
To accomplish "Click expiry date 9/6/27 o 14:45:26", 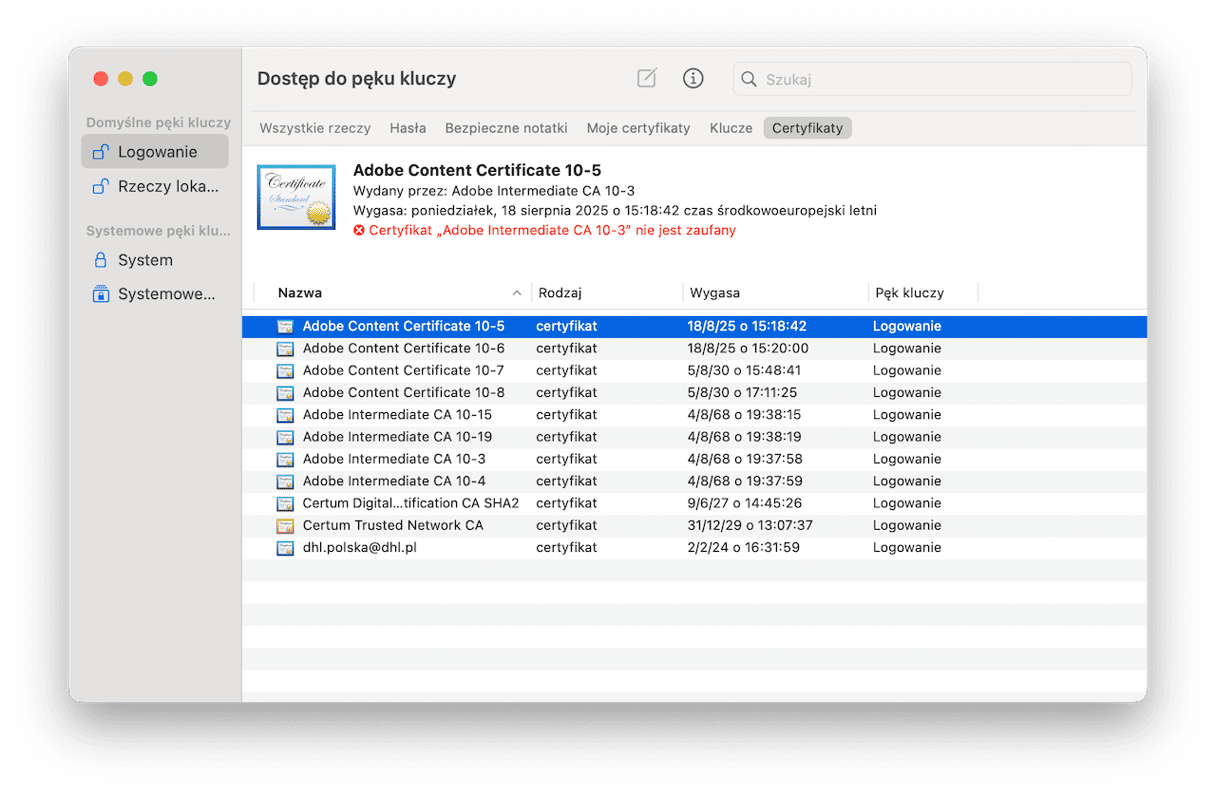I will pos(745,503).
